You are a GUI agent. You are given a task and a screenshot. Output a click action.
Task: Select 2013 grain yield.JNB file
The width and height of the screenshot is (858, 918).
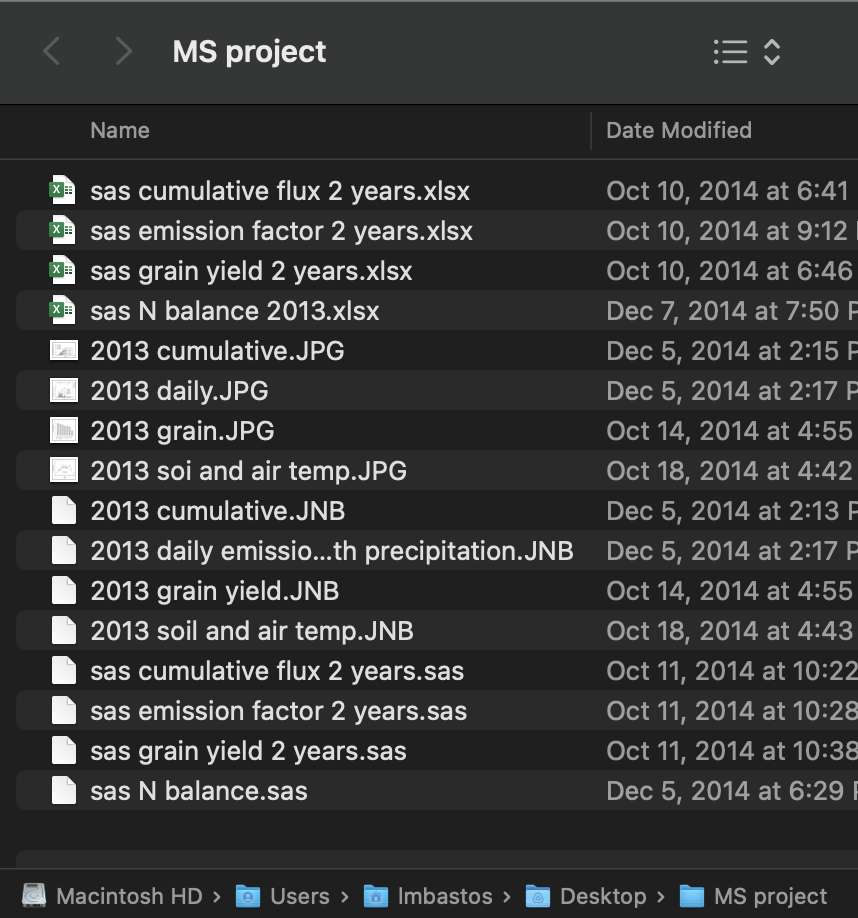coord(214,591)
